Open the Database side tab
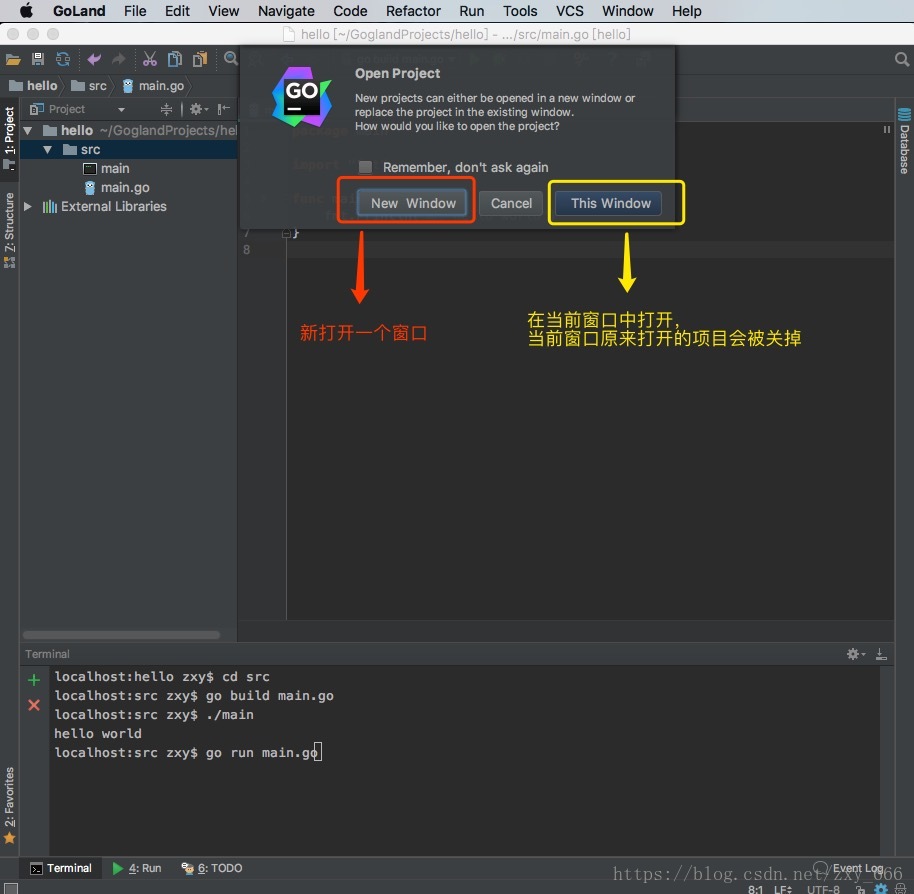The width and height of the screenshot is (914, 894). pos(904,141)
